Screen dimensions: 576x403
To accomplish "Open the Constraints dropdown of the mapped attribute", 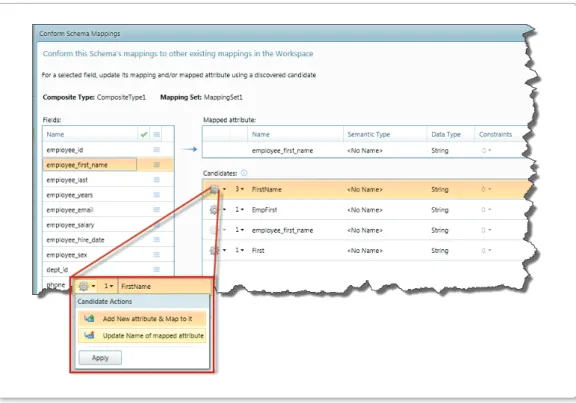I will point(486,151).
